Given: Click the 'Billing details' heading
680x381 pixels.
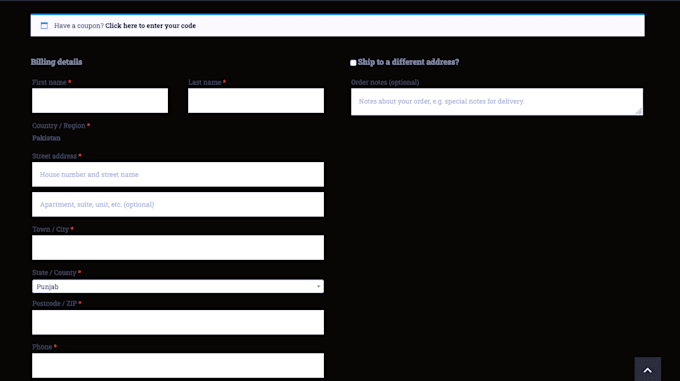Looking at the screenshot, I should tap(56, 62).
